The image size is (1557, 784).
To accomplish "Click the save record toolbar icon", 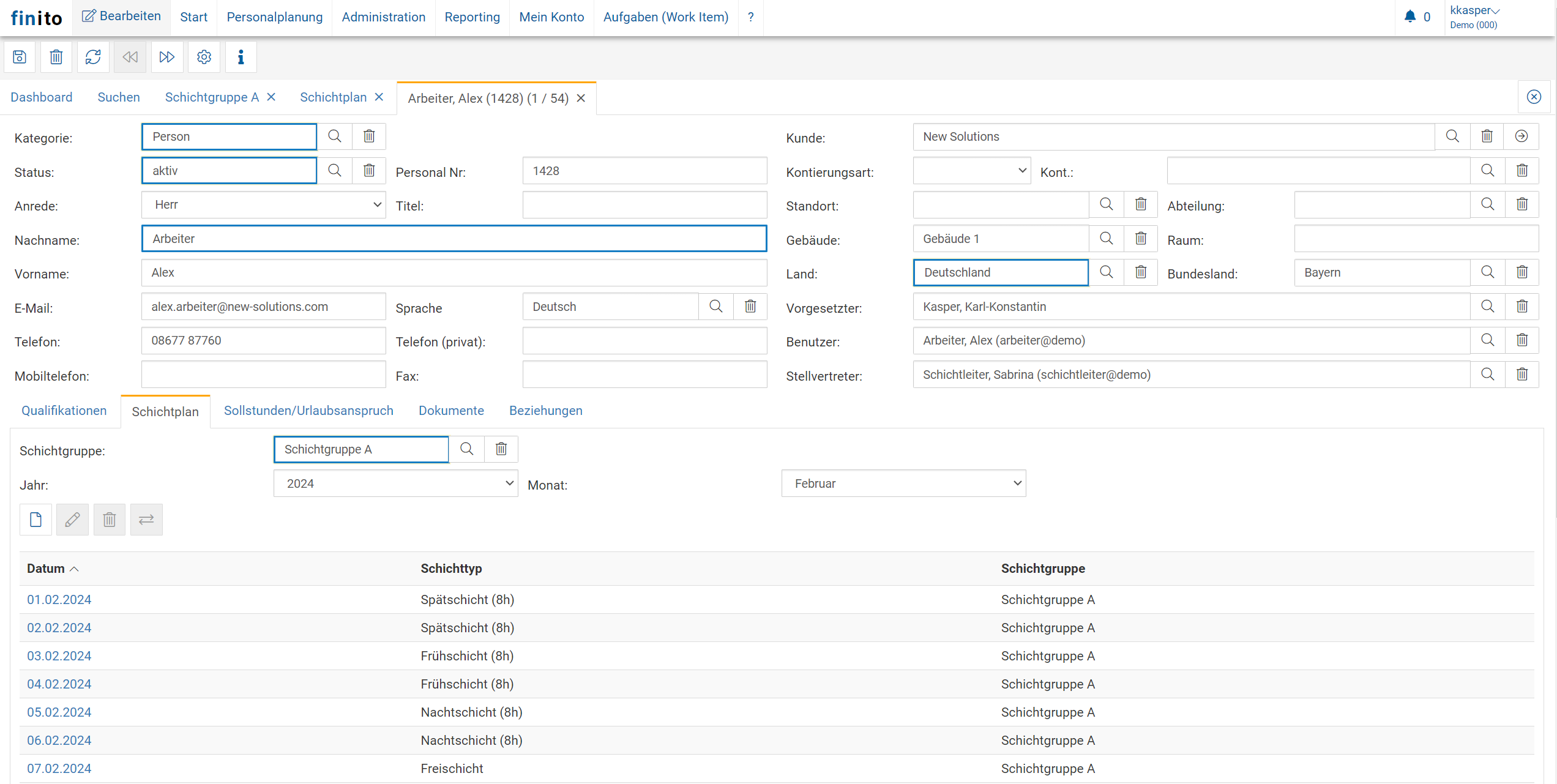I will (x=20, y=57).
